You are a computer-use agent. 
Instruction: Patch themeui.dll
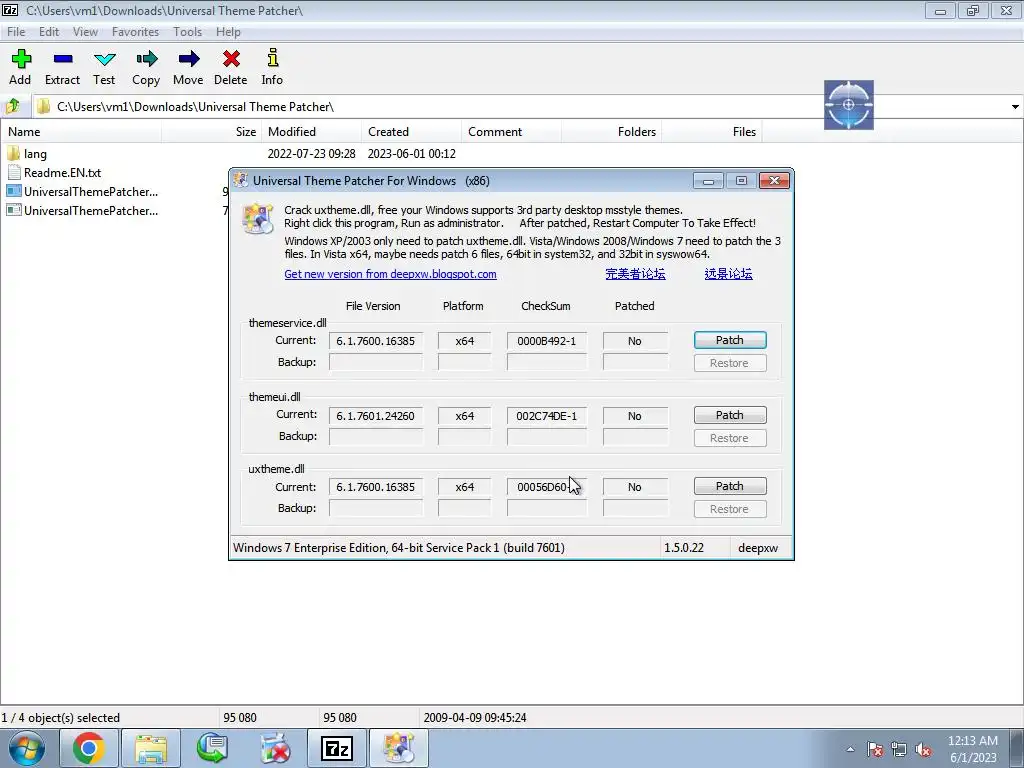click(729, 415)
